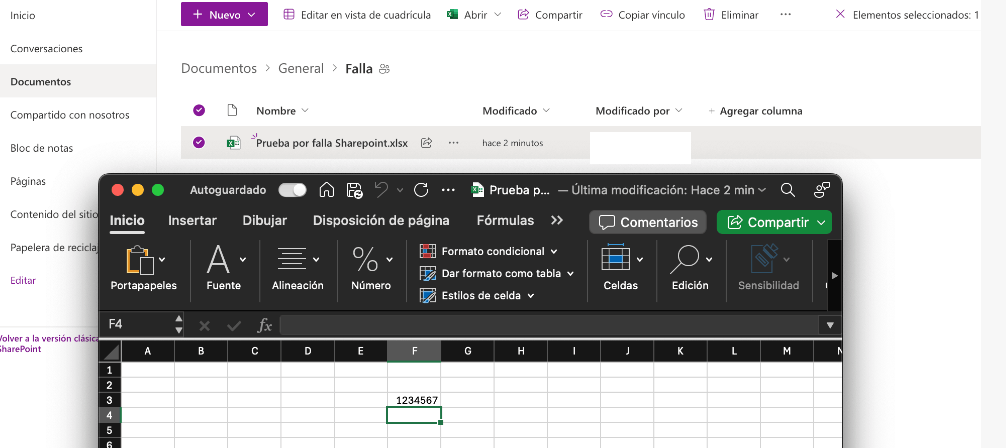Open Bloc de notas in the sidebar
Screen dimensions: 1006x448
[x=42, y=148]
